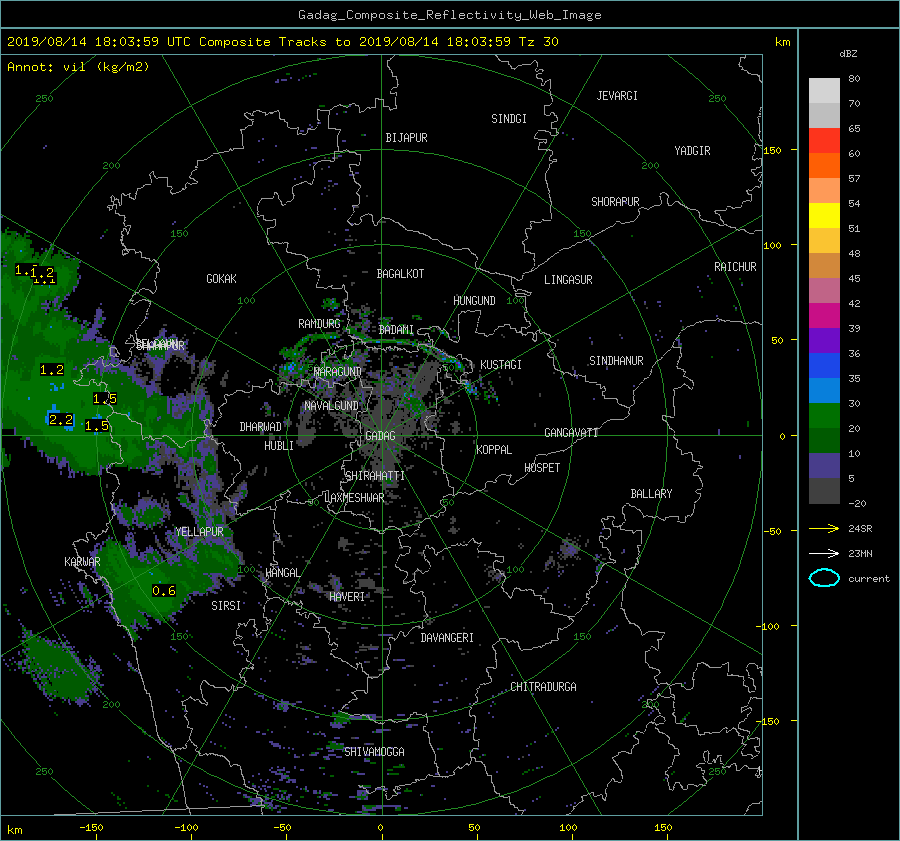Click the HUBLI city label

point(278,445)
